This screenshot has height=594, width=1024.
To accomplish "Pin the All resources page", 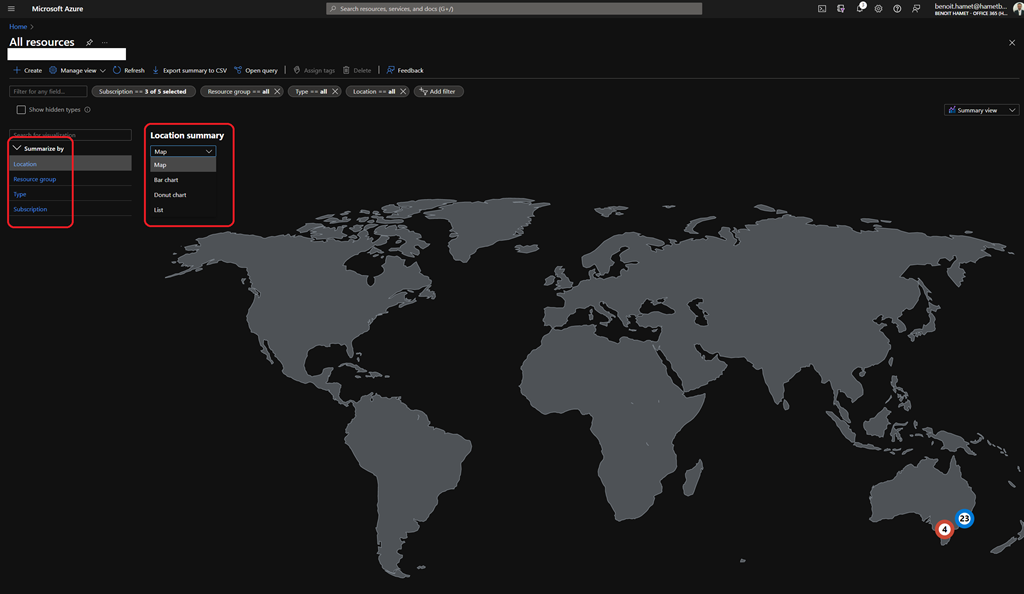I will [x=89, y=43].
